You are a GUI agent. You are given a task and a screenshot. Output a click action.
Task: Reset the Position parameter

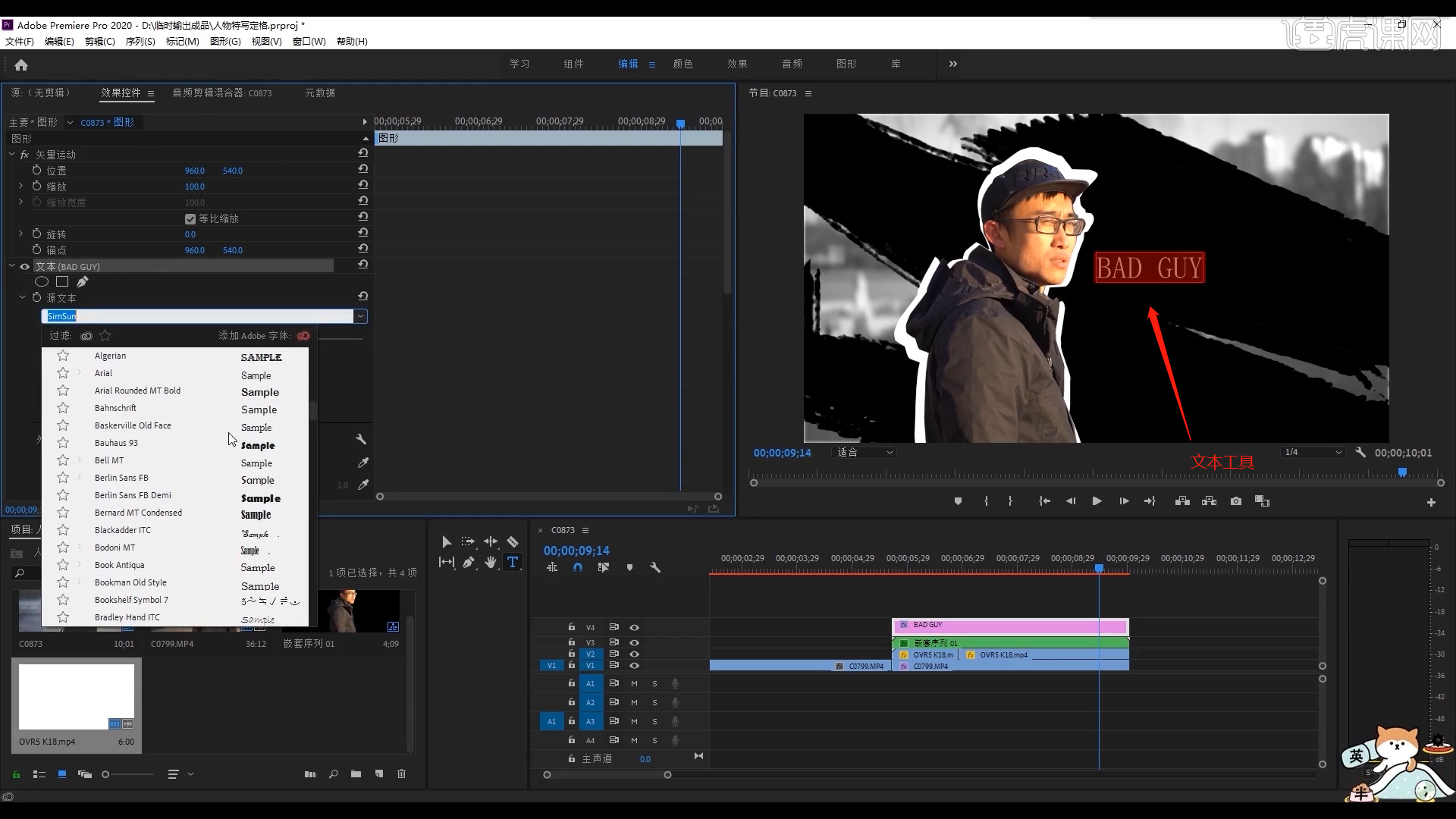click(363, 169)
